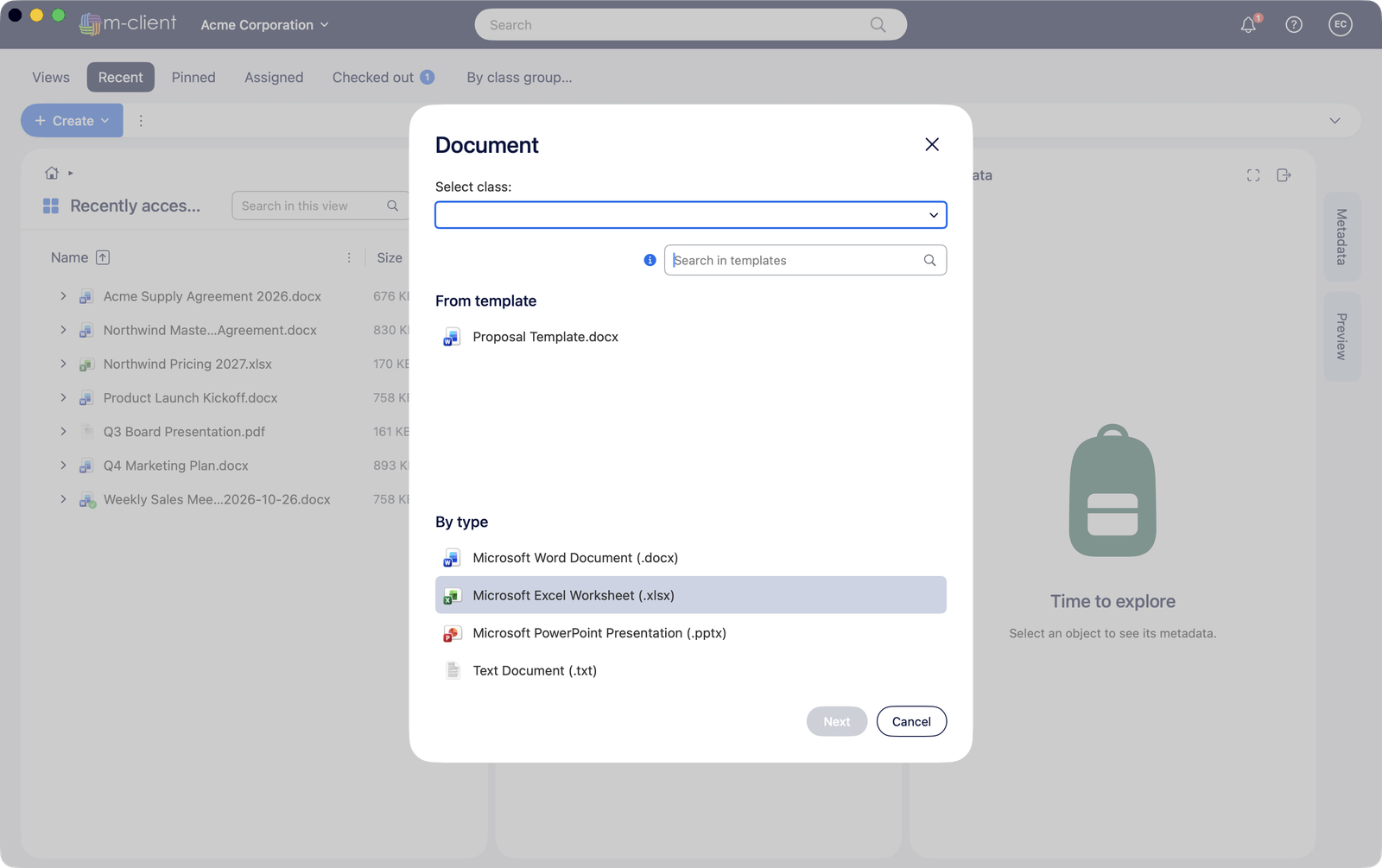
Task: Click the m-client logo
Action: pyautogui.click(x=128, y=23)
